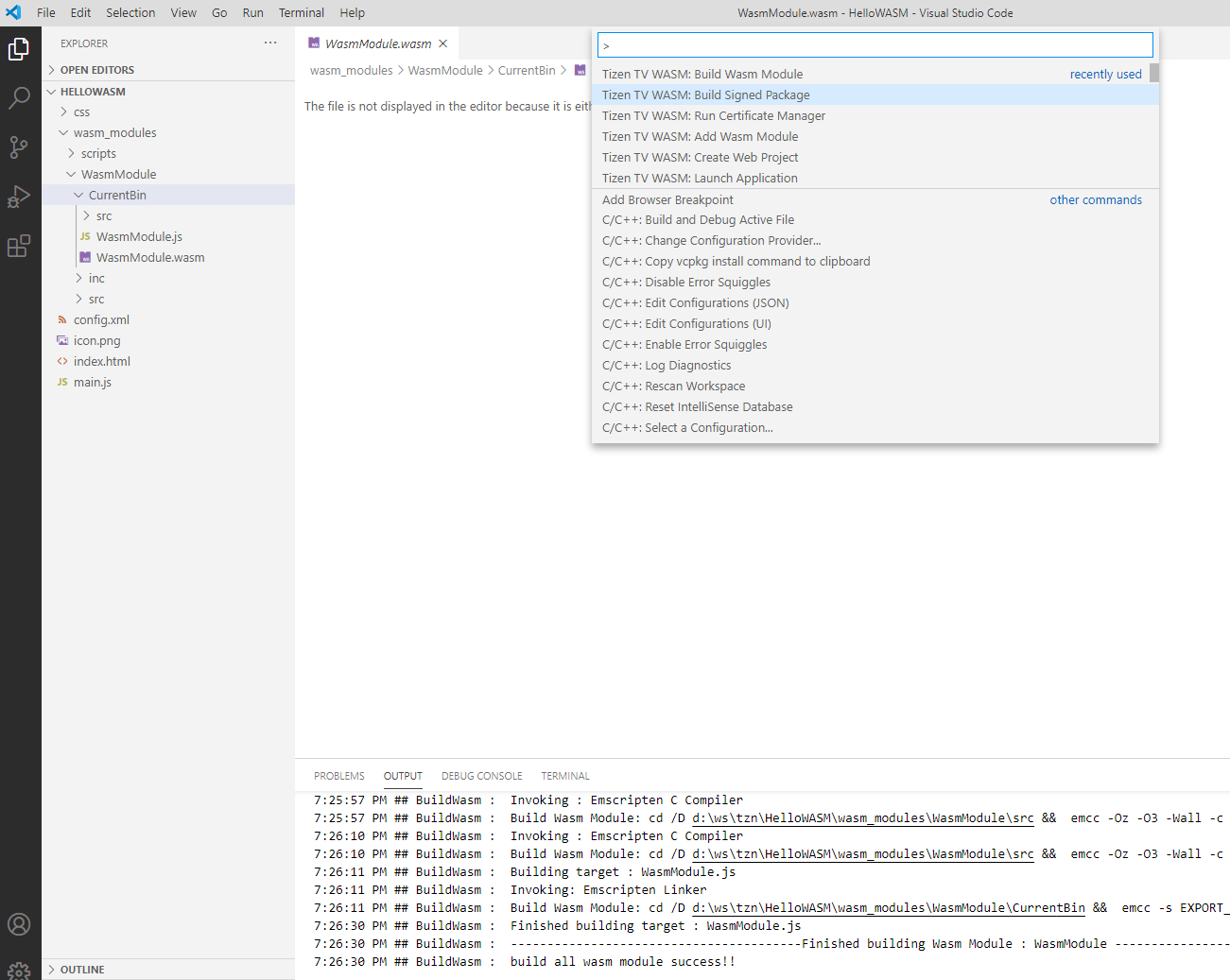Image resolution: width=1230 pixels, height=980 pixels.
Task: Click the config.xml file icon
Action: pyautogui.click(x=62, y=319)
